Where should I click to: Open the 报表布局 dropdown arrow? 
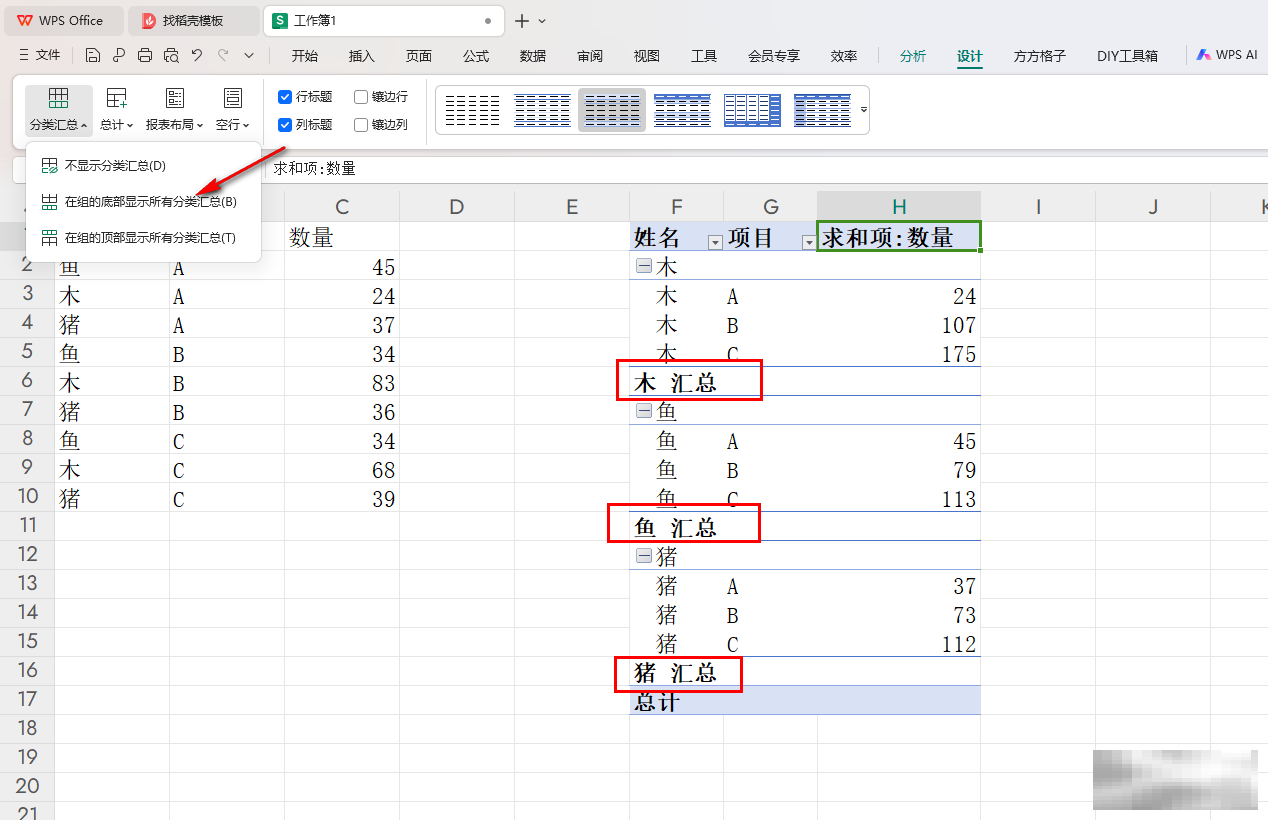point(200,126)
